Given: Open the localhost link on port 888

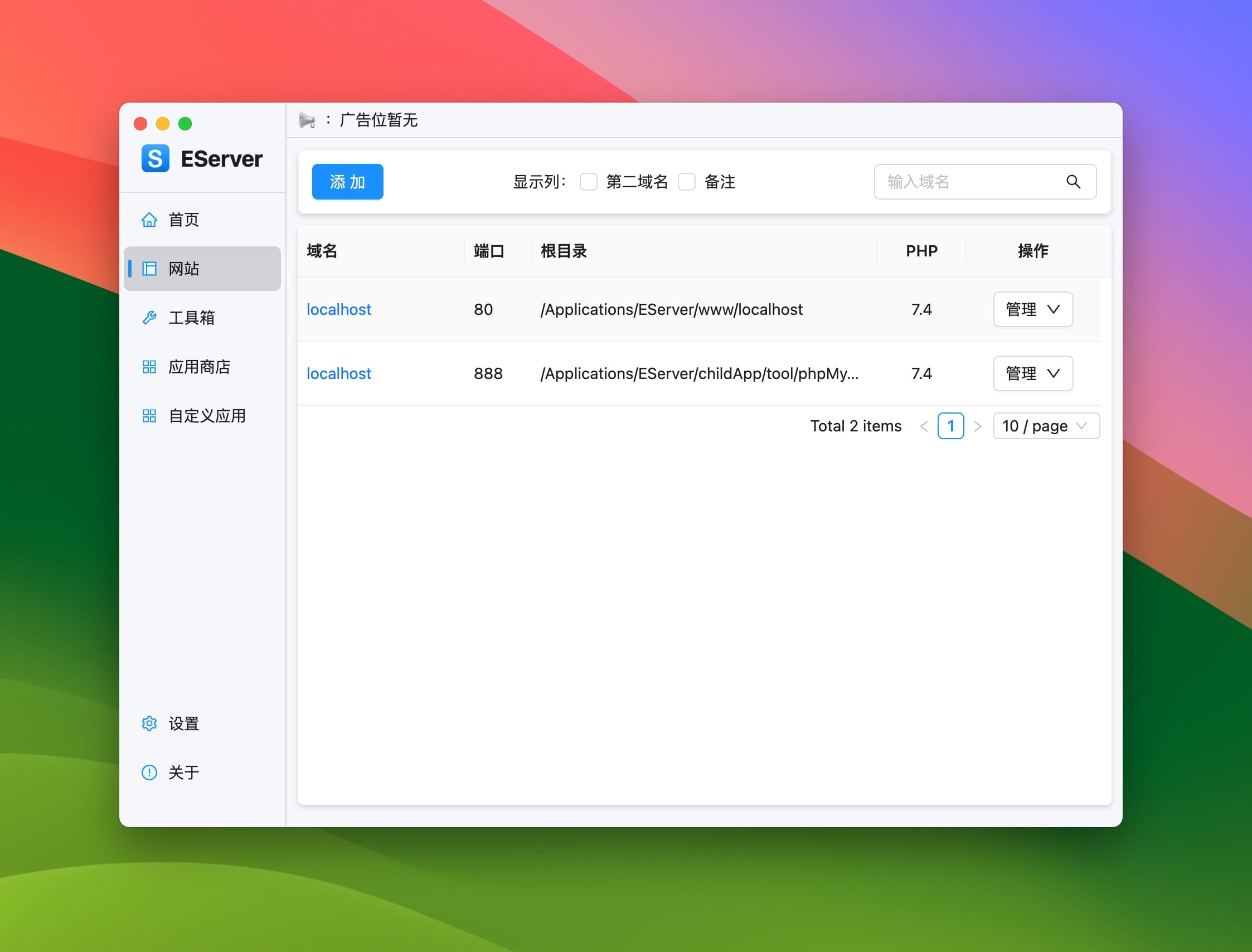Looking at the screenshot, I should pos(339,373).
